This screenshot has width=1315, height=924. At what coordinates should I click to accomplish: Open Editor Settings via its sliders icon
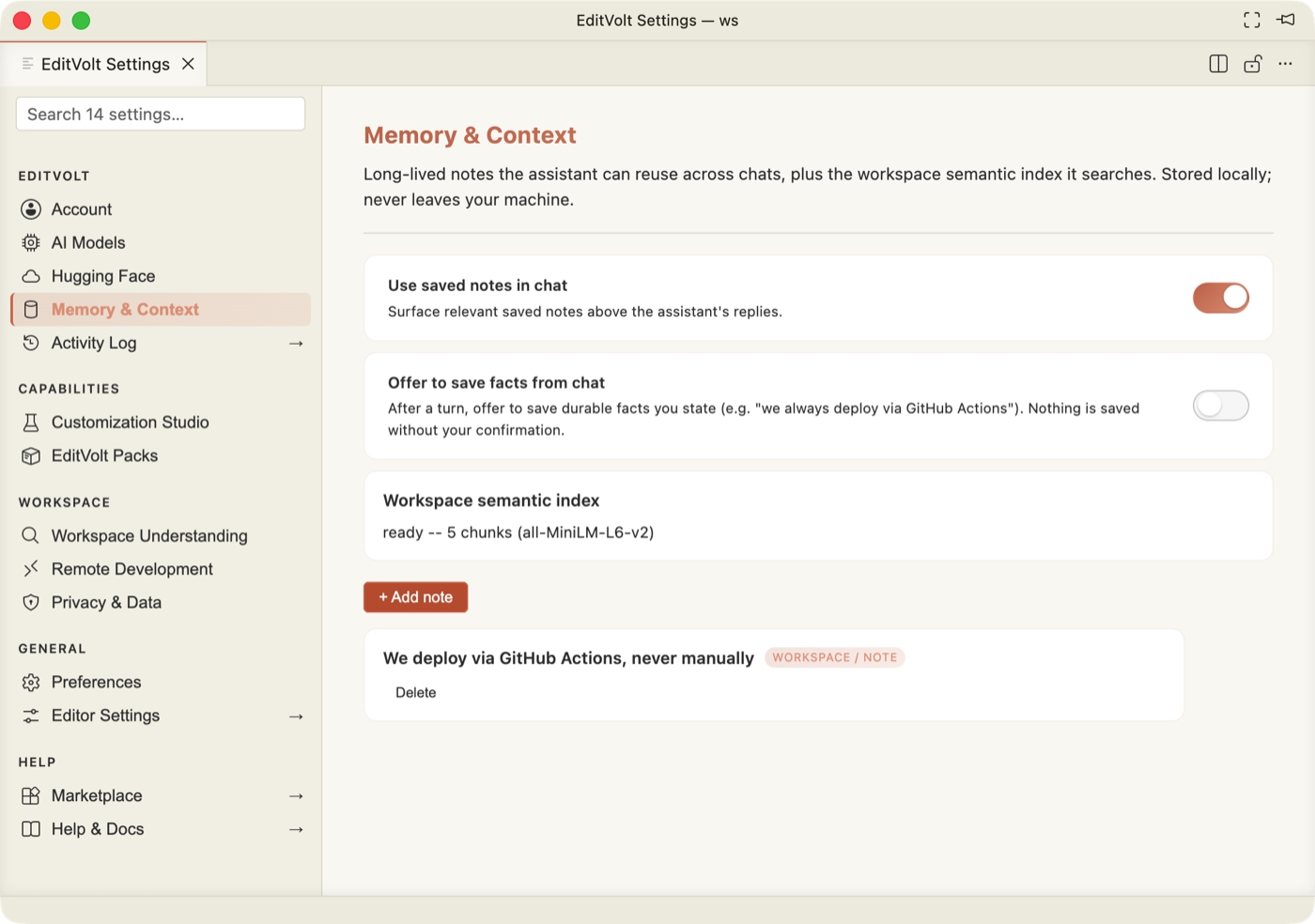[31, 716]
